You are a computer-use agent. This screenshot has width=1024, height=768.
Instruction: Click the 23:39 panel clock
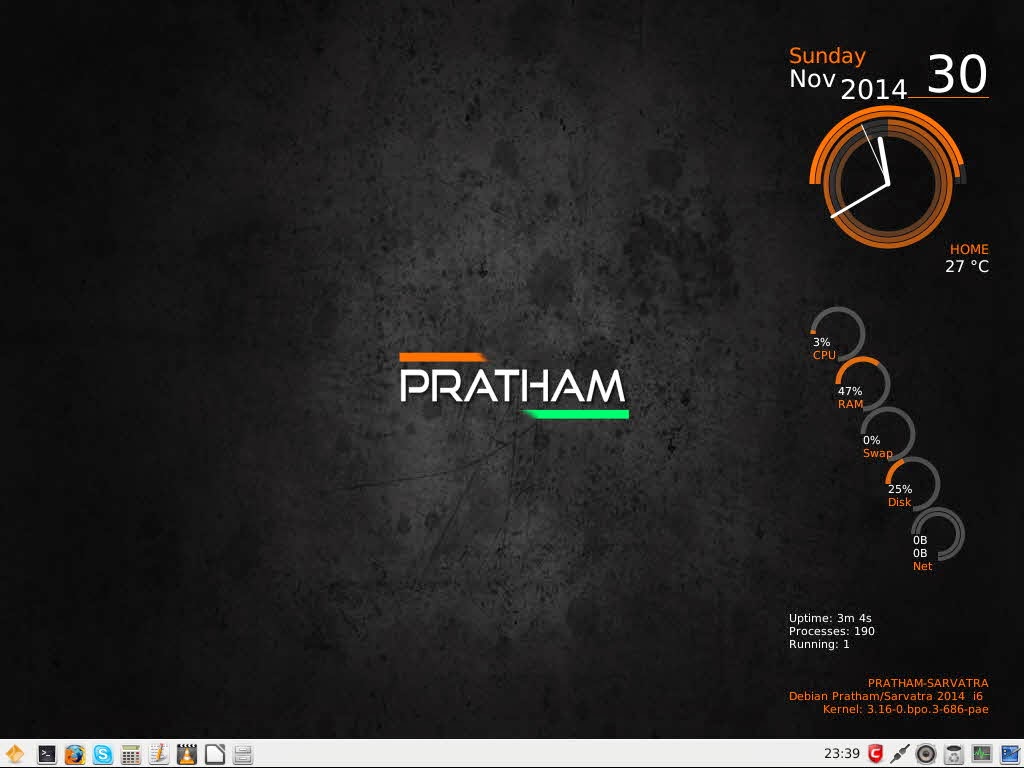tap(842, 754)
